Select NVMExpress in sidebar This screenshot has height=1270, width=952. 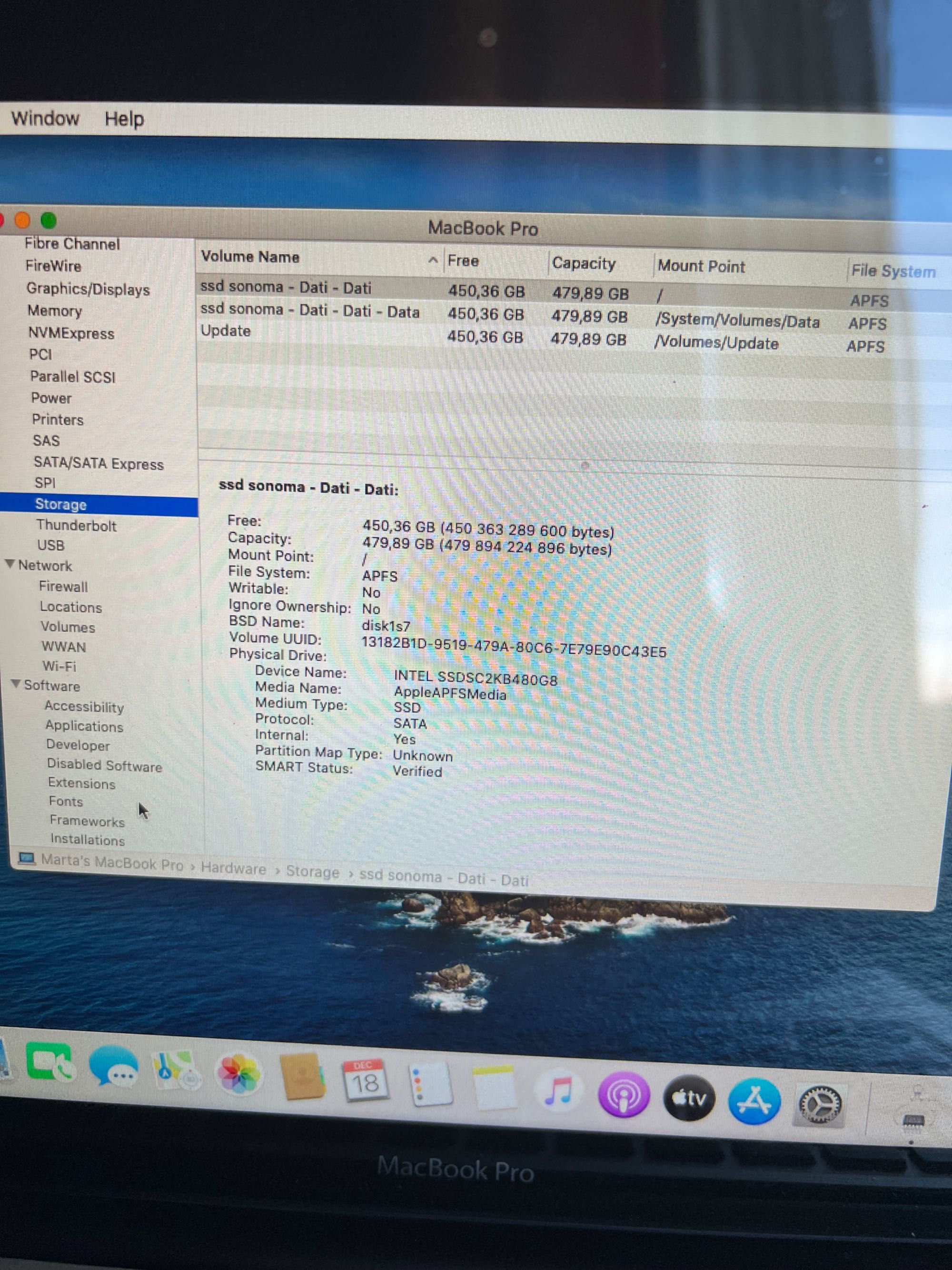[71, 333]
